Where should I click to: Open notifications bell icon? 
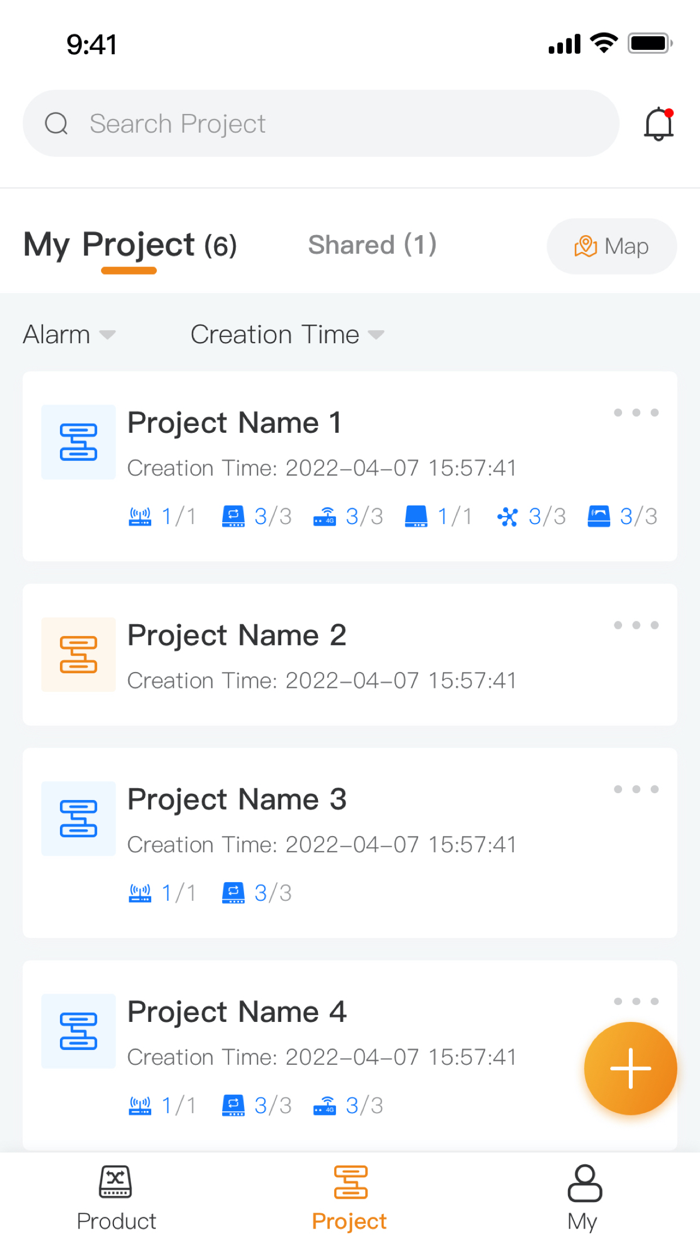[x=658, y=124]
